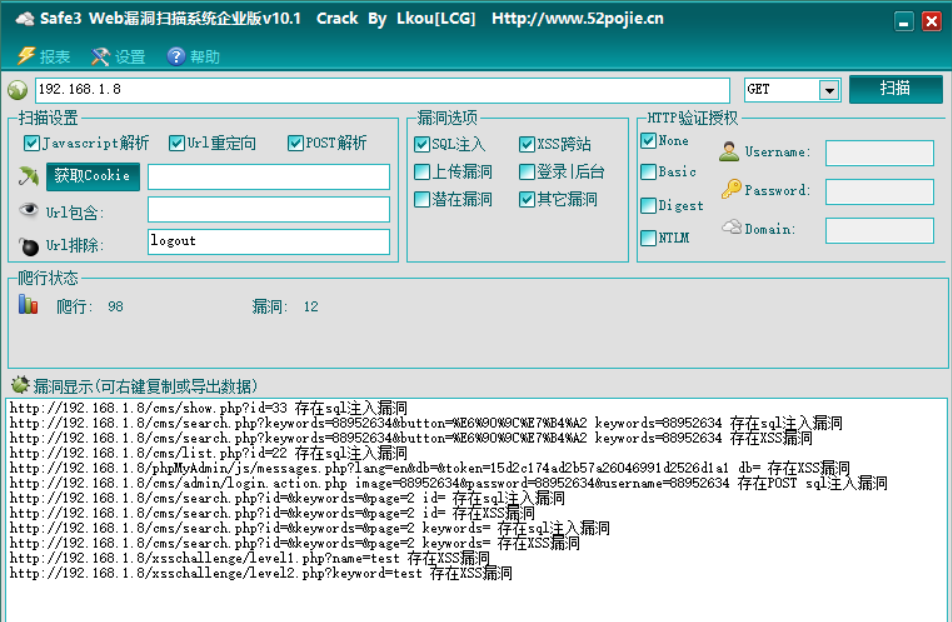
Task: Click the Password input field
Action: click(879, 192)
